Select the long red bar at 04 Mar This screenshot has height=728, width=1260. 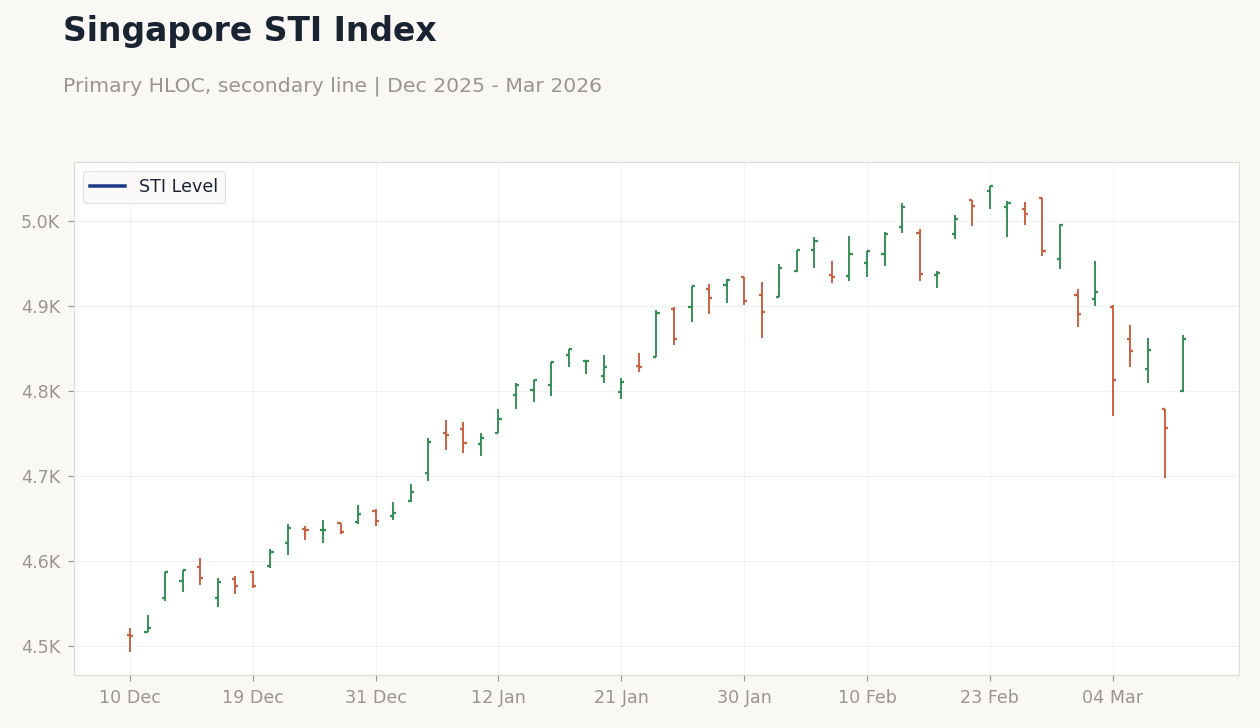(1112, 360)
